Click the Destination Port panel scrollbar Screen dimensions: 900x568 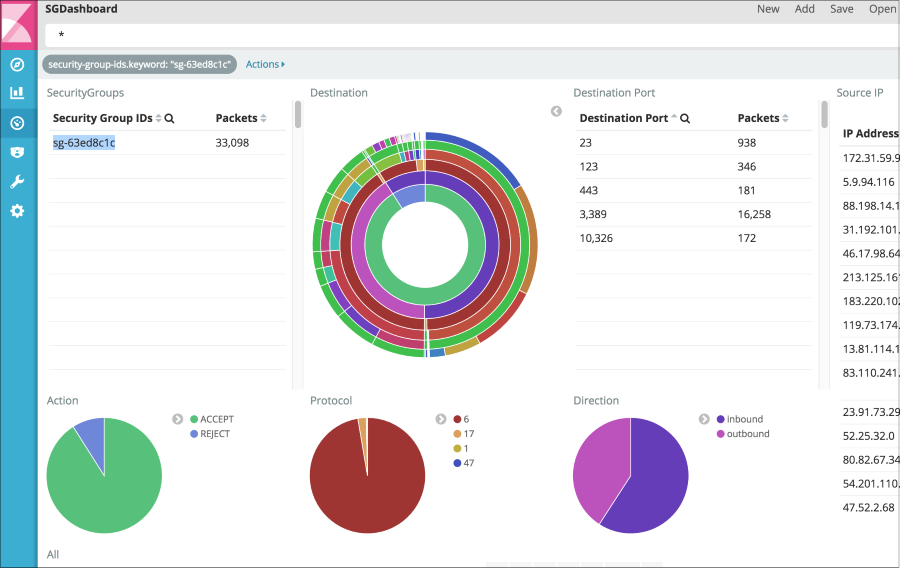click(x=825, y=115)
